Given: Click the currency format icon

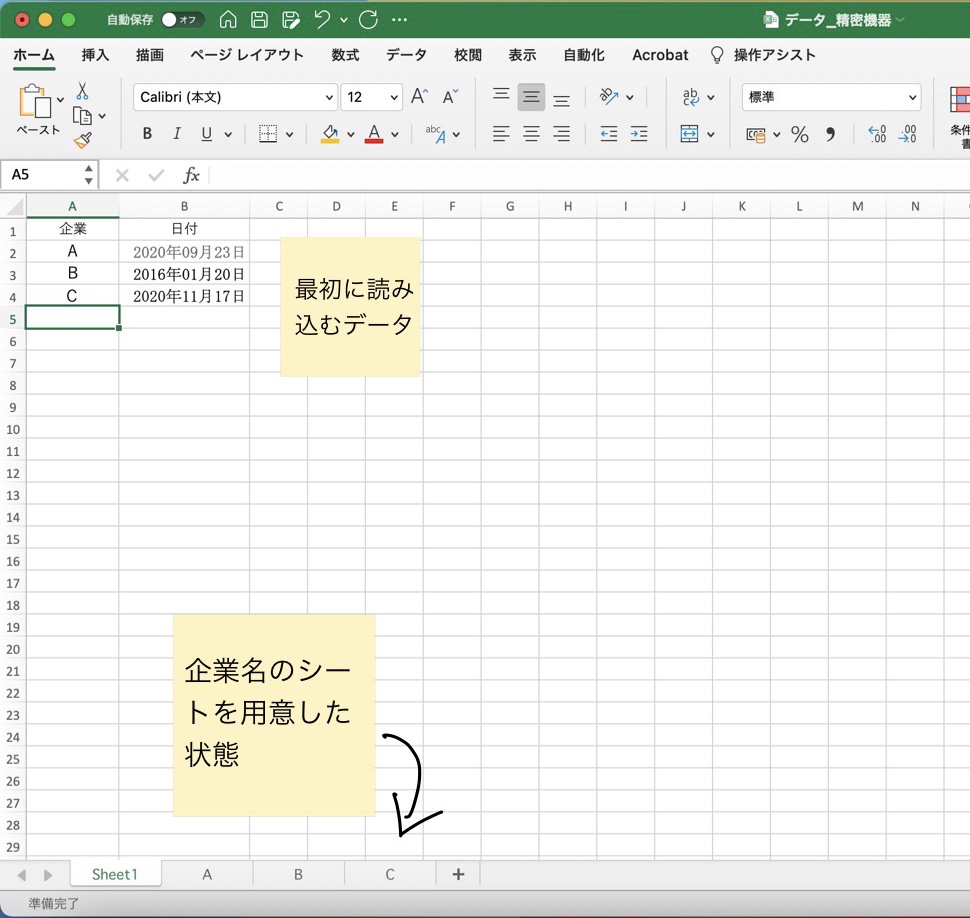Looking at the screenshot, I should pos(755,134).
